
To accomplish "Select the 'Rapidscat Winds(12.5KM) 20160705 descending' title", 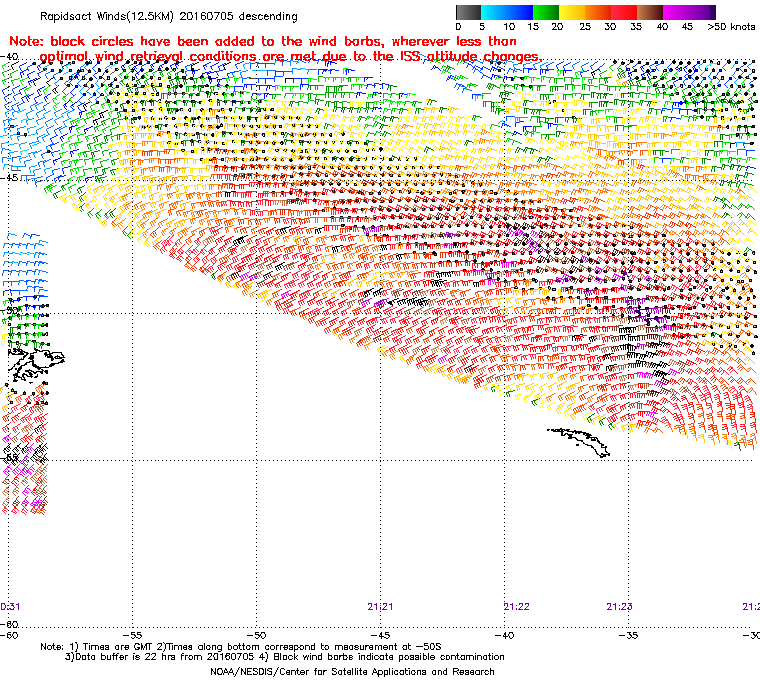I will 169,16.
